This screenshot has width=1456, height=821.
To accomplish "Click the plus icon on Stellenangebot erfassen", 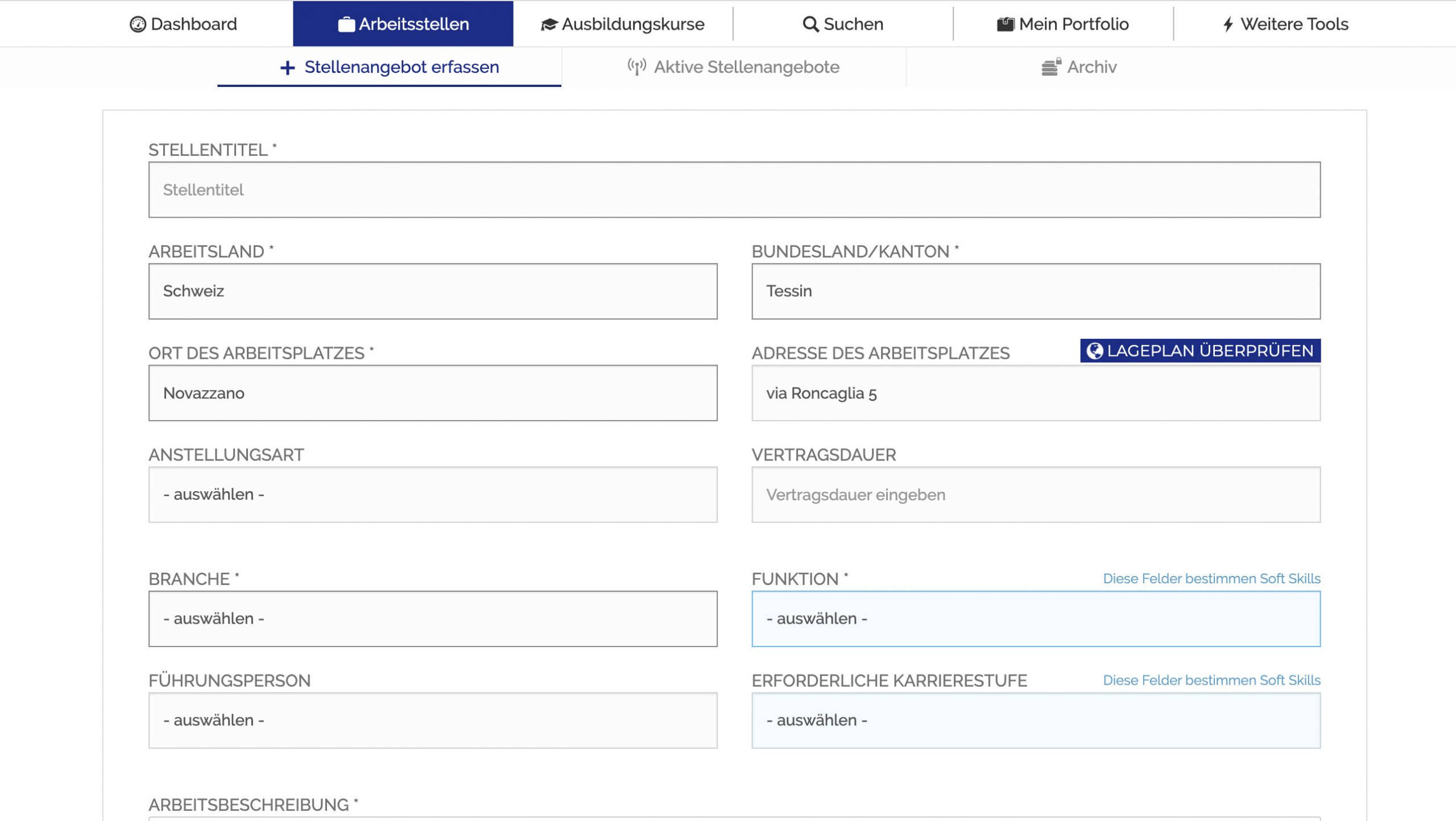I will click(x=287, y=67).
